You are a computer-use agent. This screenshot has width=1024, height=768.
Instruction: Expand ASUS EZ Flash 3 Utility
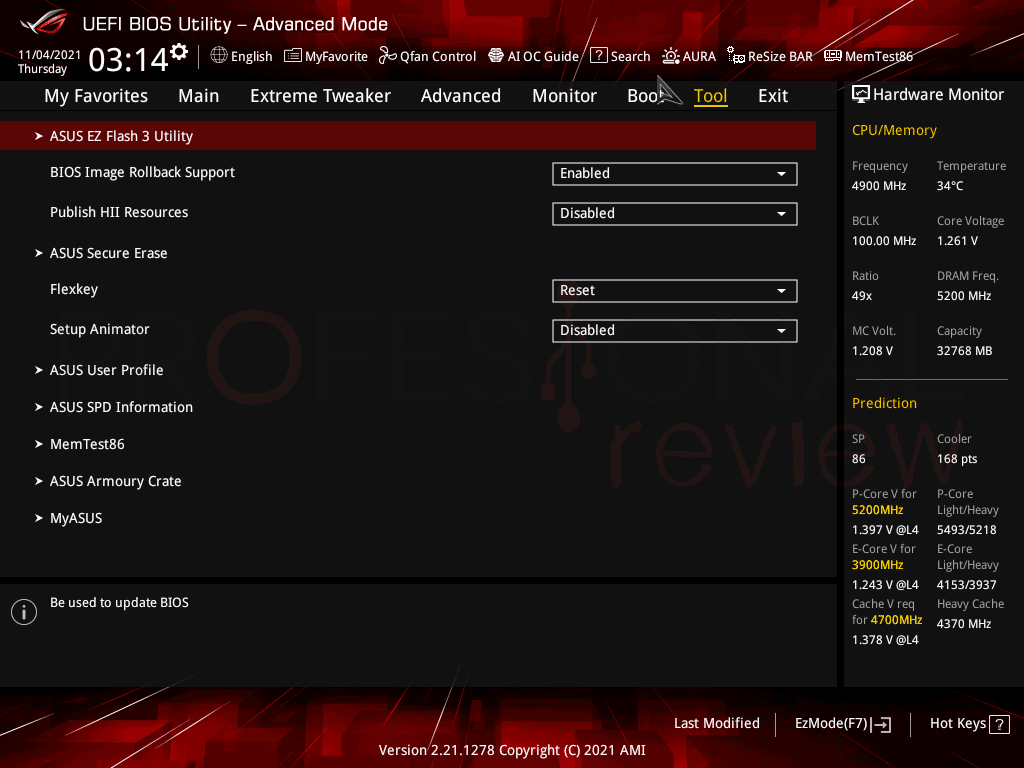click(x=408, y=136)
